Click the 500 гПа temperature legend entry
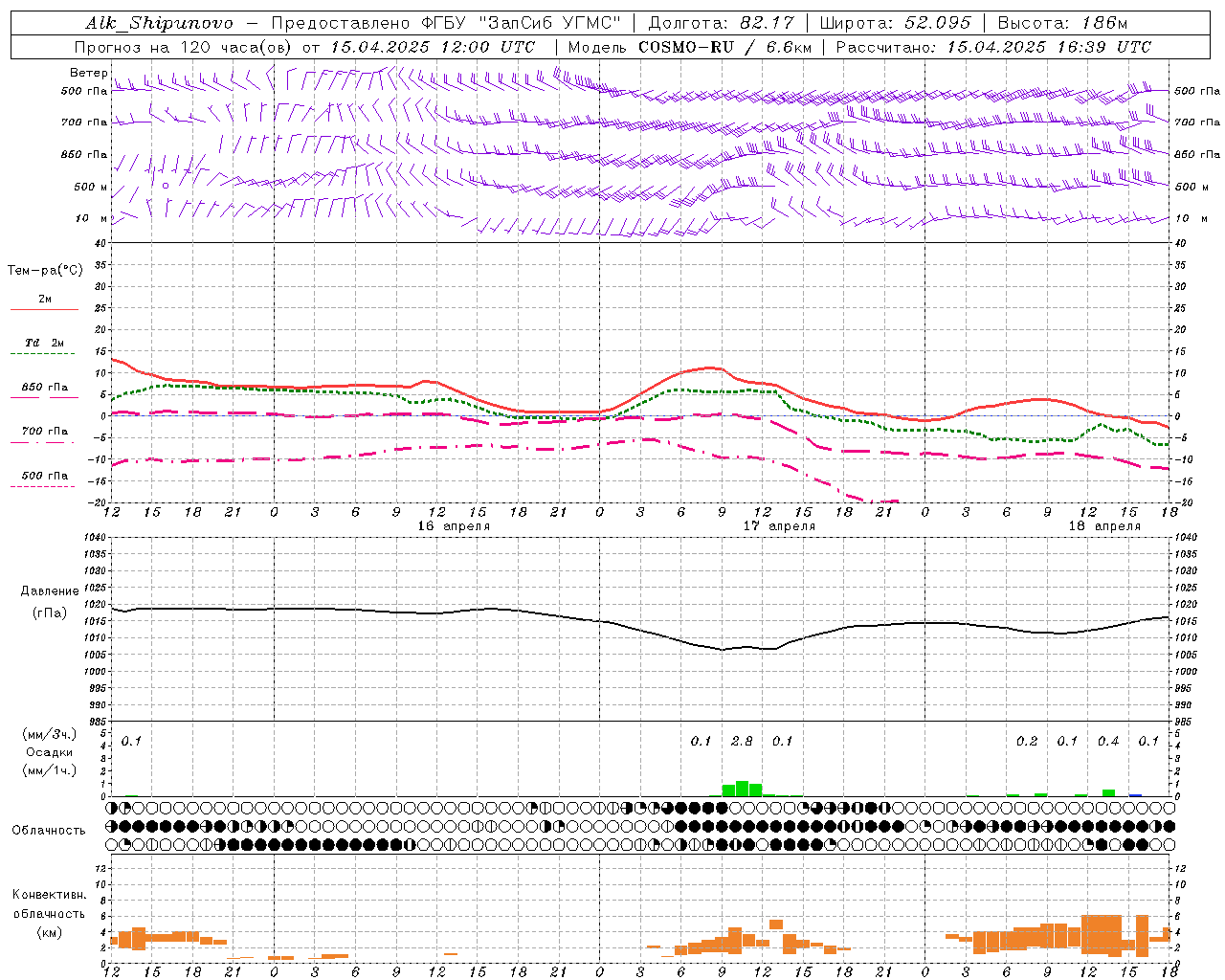This screenshot has width=1225, height=980. click(45, 476)
